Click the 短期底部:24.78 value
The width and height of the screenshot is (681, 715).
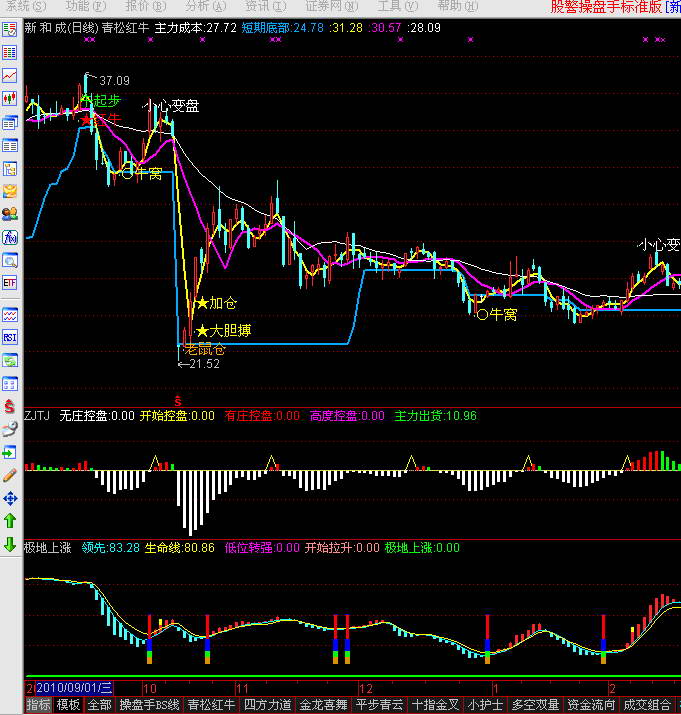[x=282, y=28]
